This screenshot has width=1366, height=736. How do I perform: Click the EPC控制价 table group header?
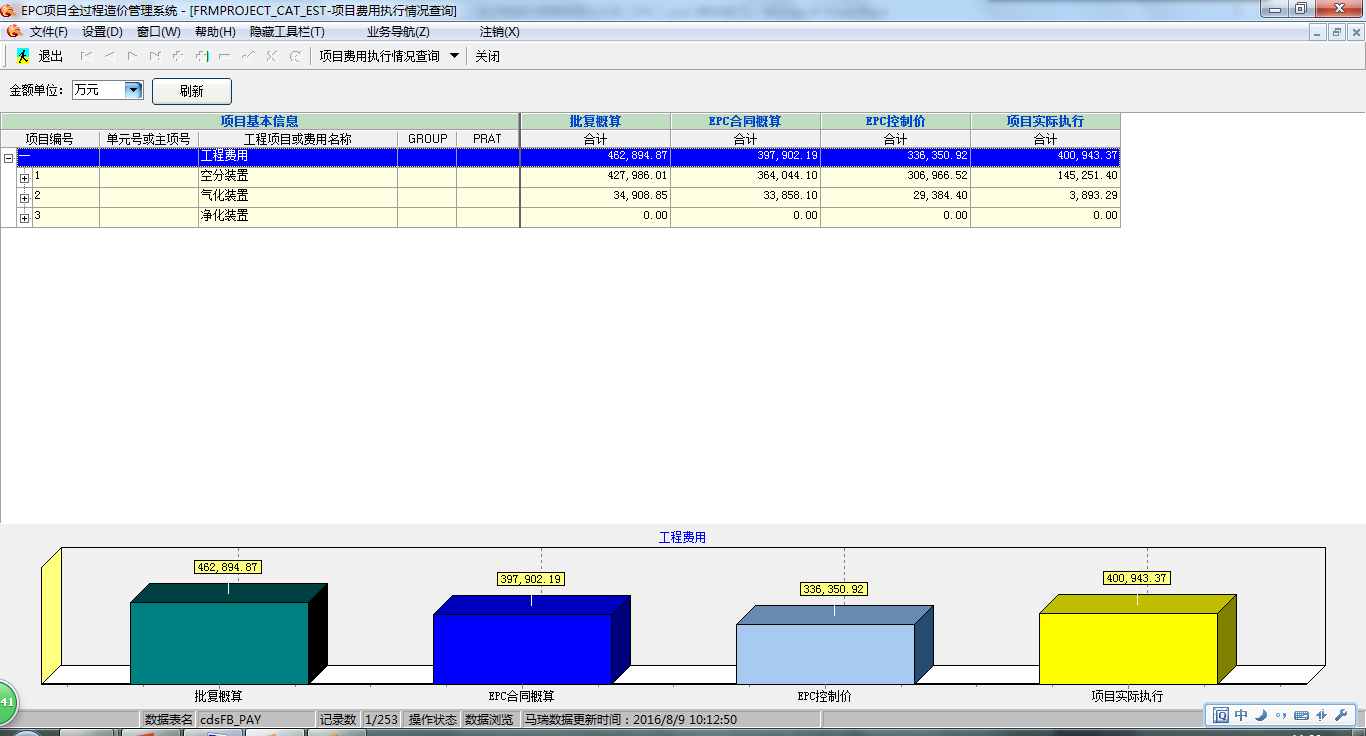(895, 122)
